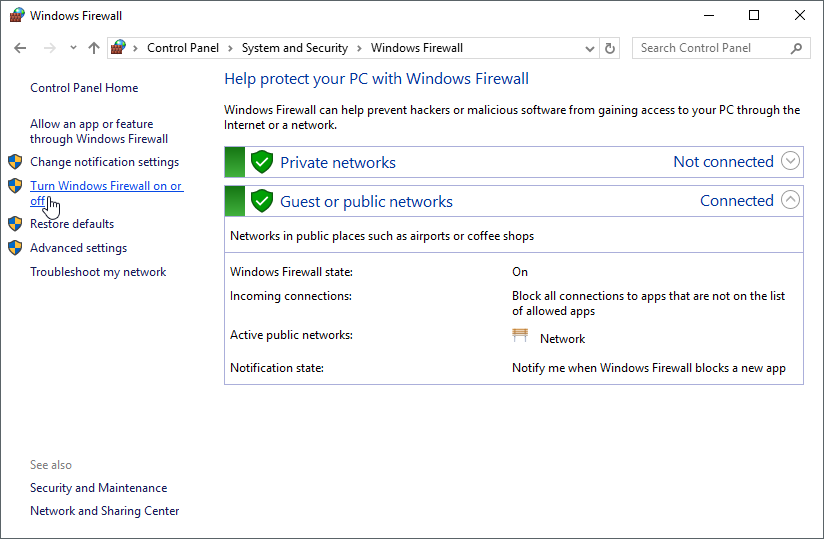This screenshot has width=824, height=539.
Task: Click the 'Incoming connections:' label
Action: (291, 296)
